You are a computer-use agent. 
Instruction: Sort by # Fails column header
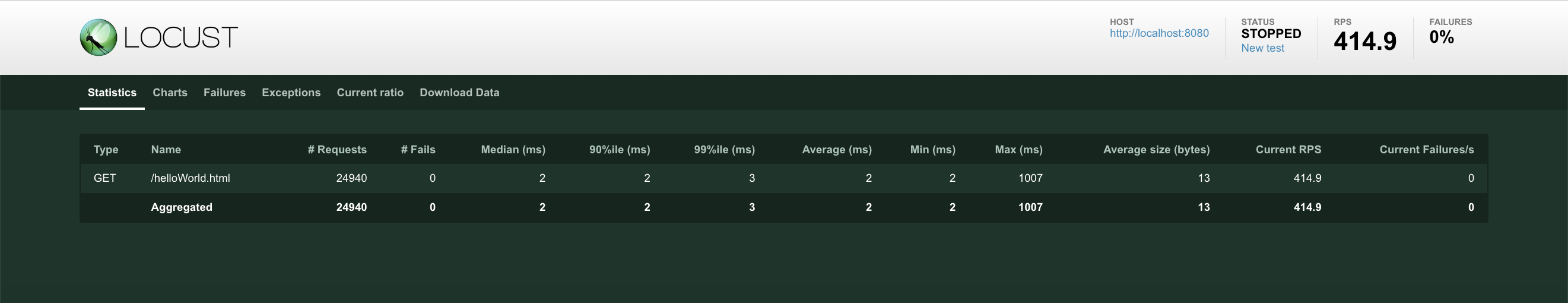click(x=418, y=149)
